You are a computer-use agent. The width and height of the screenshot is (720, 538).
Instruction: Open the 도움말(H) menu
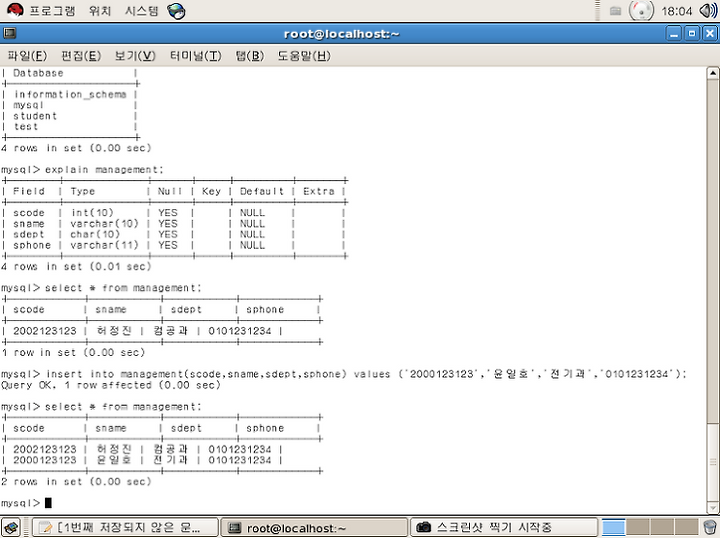[x=304, y=56]
